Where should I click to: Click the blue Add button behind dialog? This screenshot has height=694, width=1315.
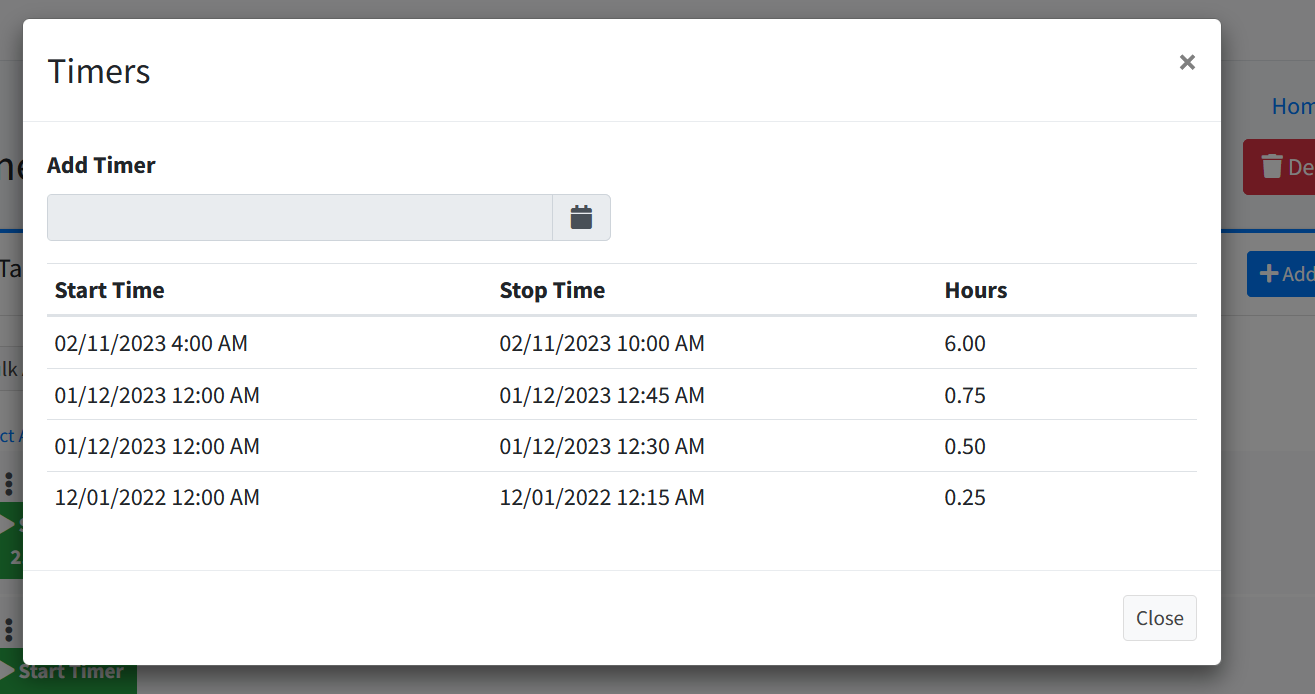click(x=1281, y=274)
